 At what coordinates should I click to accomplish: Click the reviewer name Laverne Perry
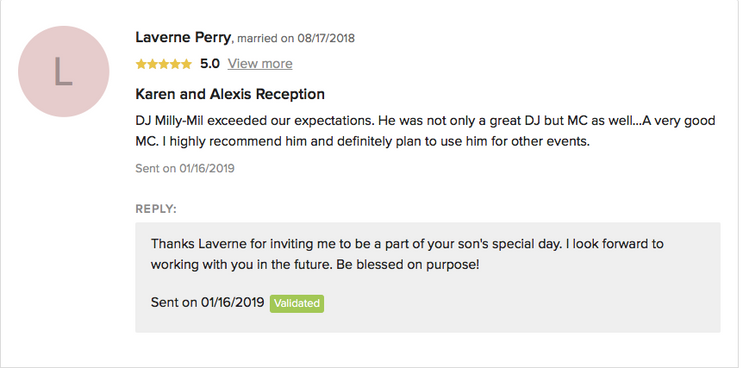pos(183,37)
